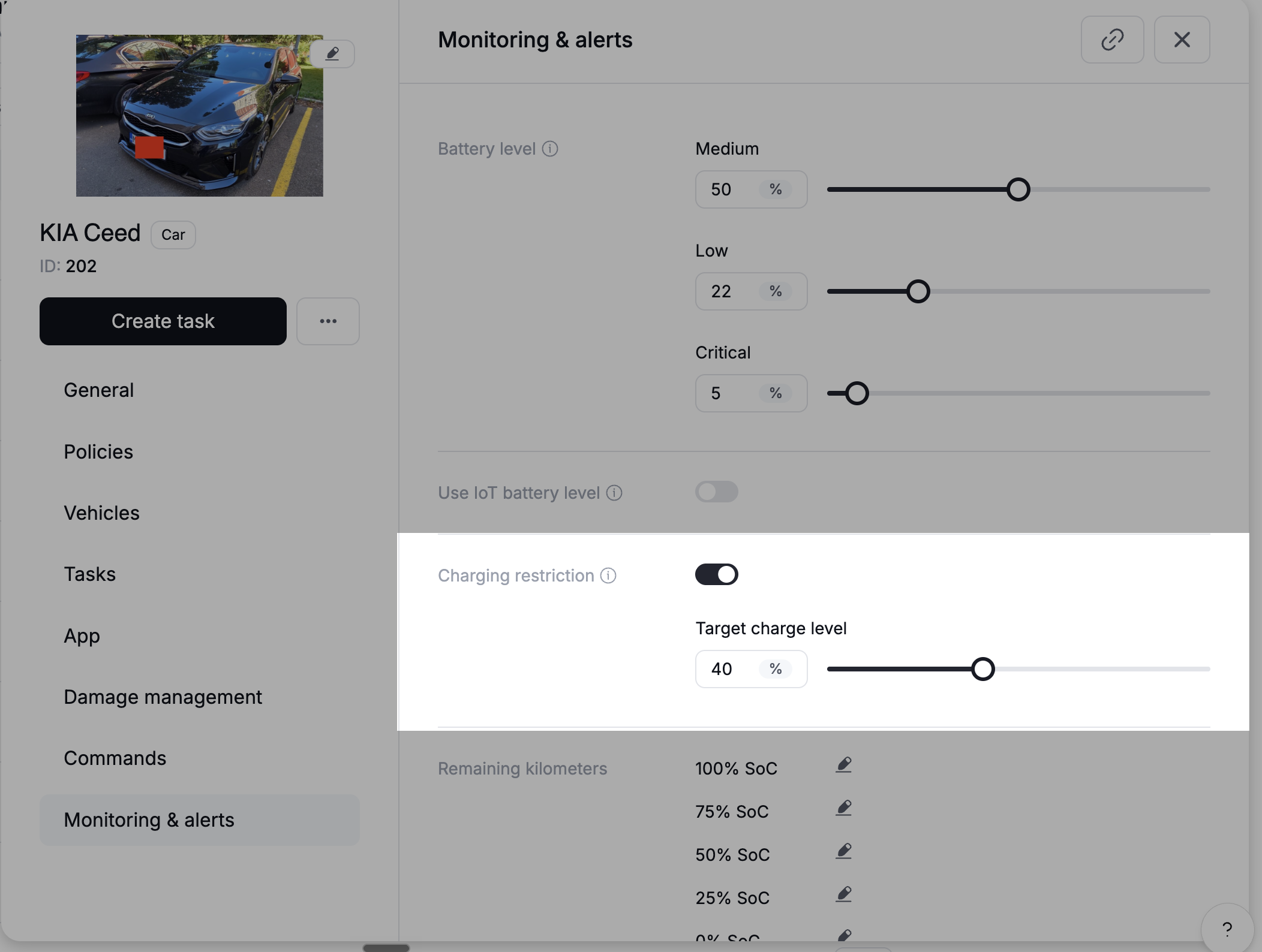The image size is (1262, 952).
Task: Select Monitoring & alerts in sidebar
Action: [200, 820]
